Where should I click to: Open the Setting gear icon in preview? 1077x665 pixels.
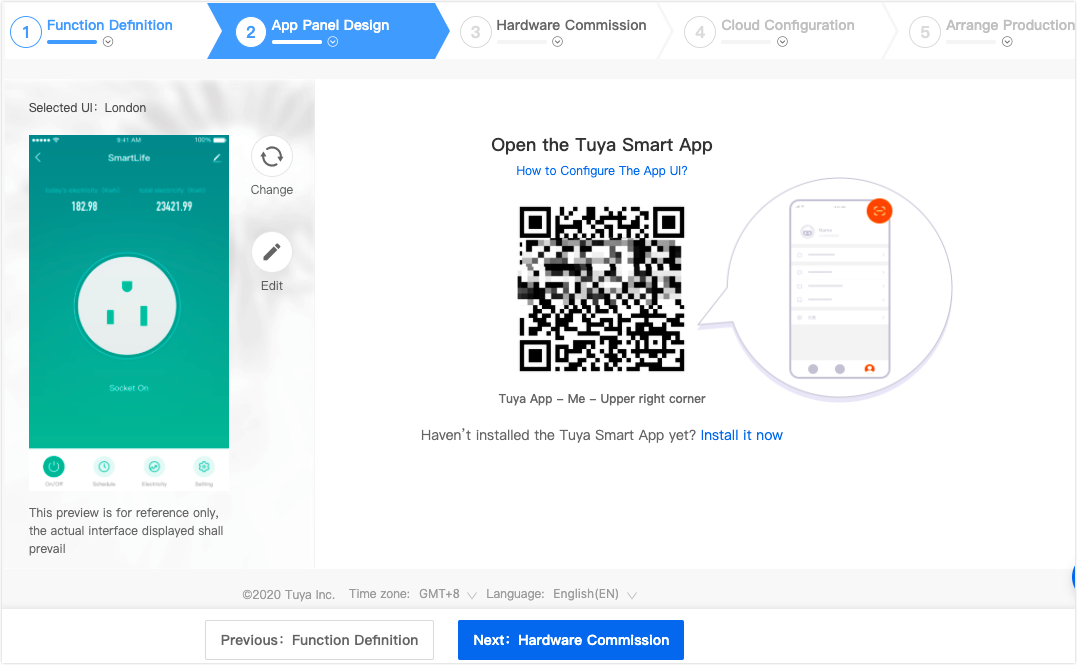pyautogui.click(x=205, y=465)
